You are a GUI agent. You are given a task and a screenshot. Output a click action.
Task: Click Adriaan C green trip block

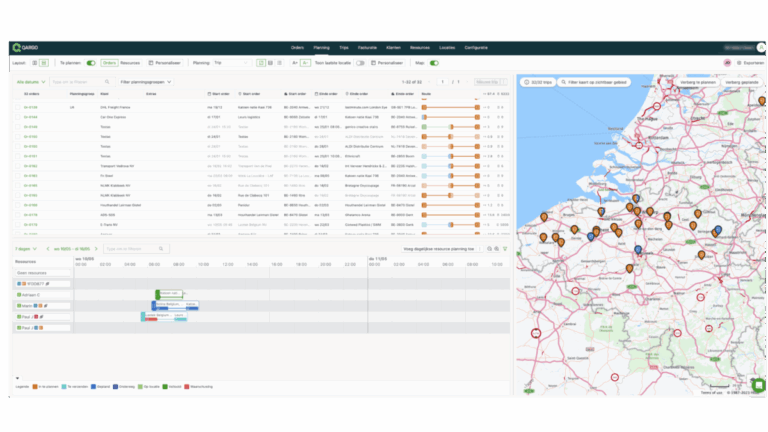tap(169, 294)
